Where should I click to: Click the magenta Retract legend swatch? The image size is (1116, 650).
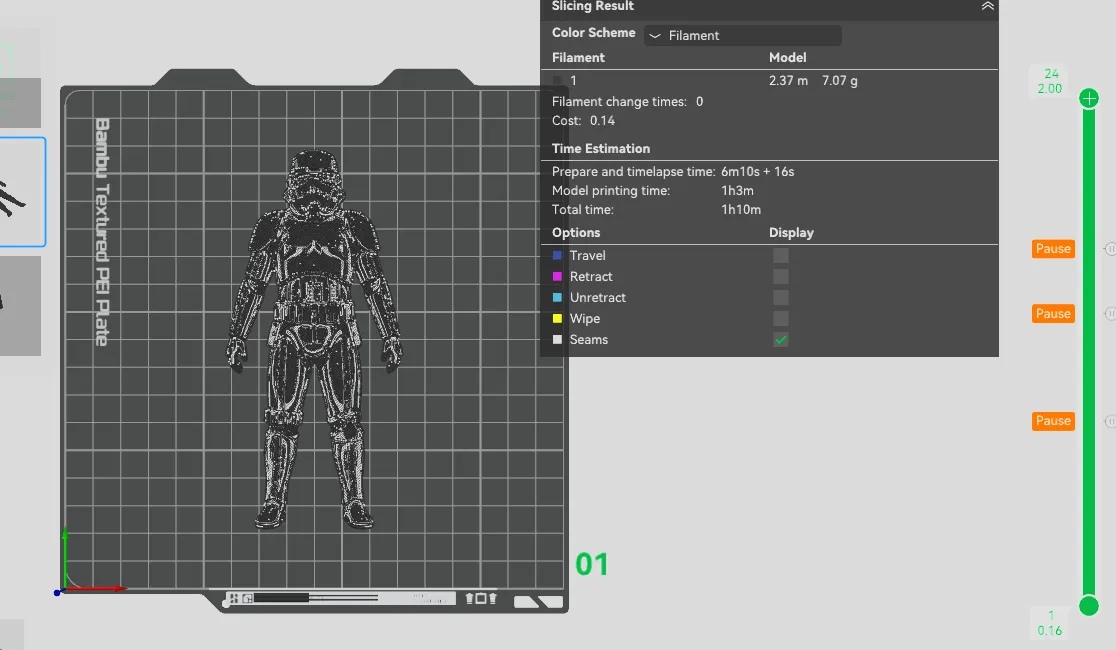coord(557,276)
